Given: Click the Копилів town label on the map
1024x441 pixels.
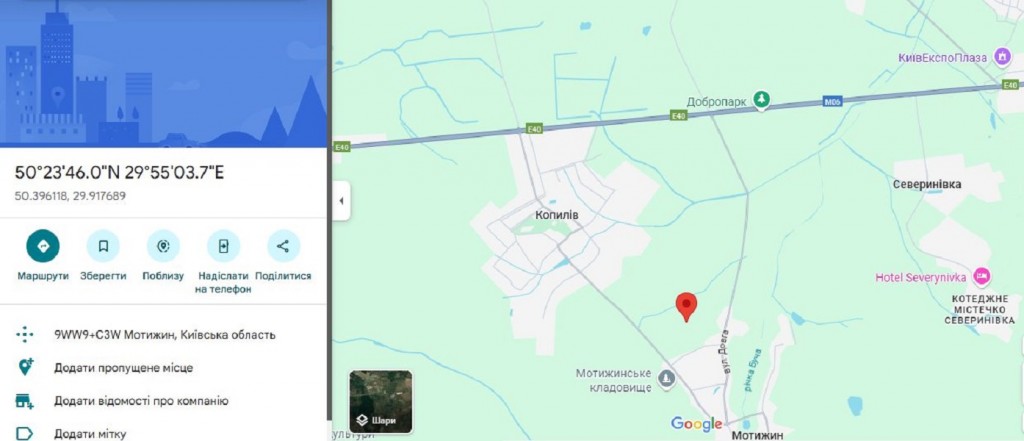Looking at the screenshot, I should coord(557,215).
